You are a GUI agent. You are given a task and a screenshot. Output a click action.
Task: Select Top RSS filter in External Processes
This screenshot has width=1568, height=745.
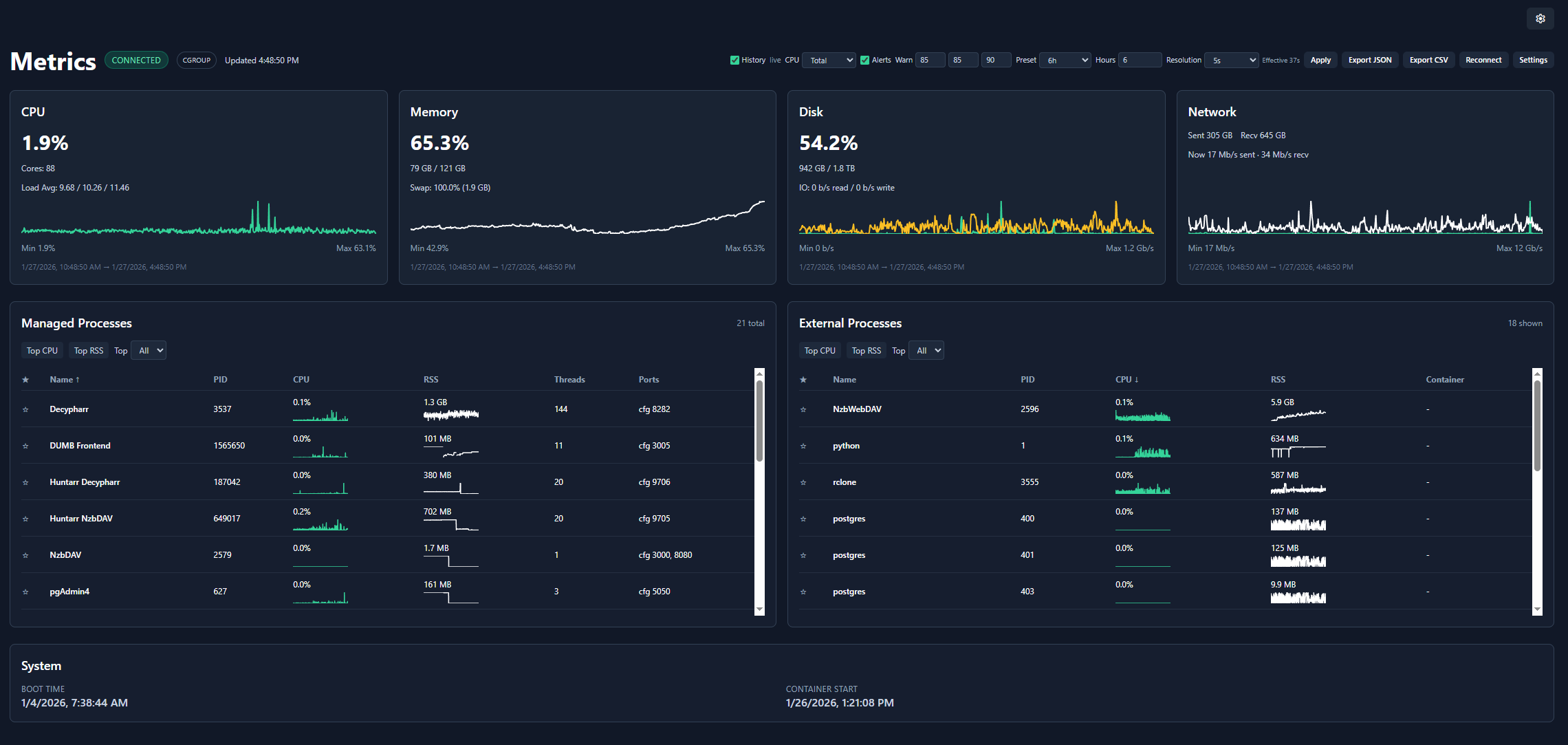point(866,350)
